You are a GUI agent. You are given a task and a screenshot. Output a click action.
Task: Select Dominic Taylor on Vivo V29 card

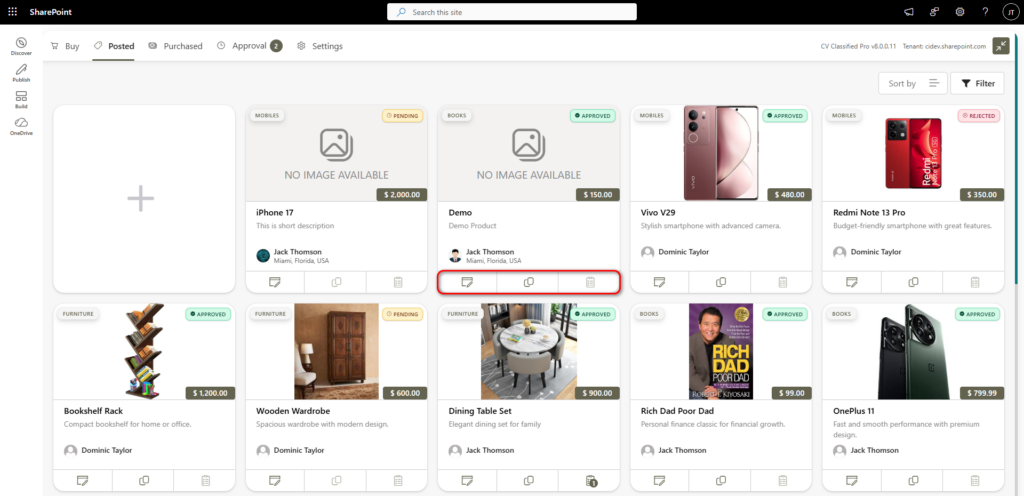tap(683, 252)
